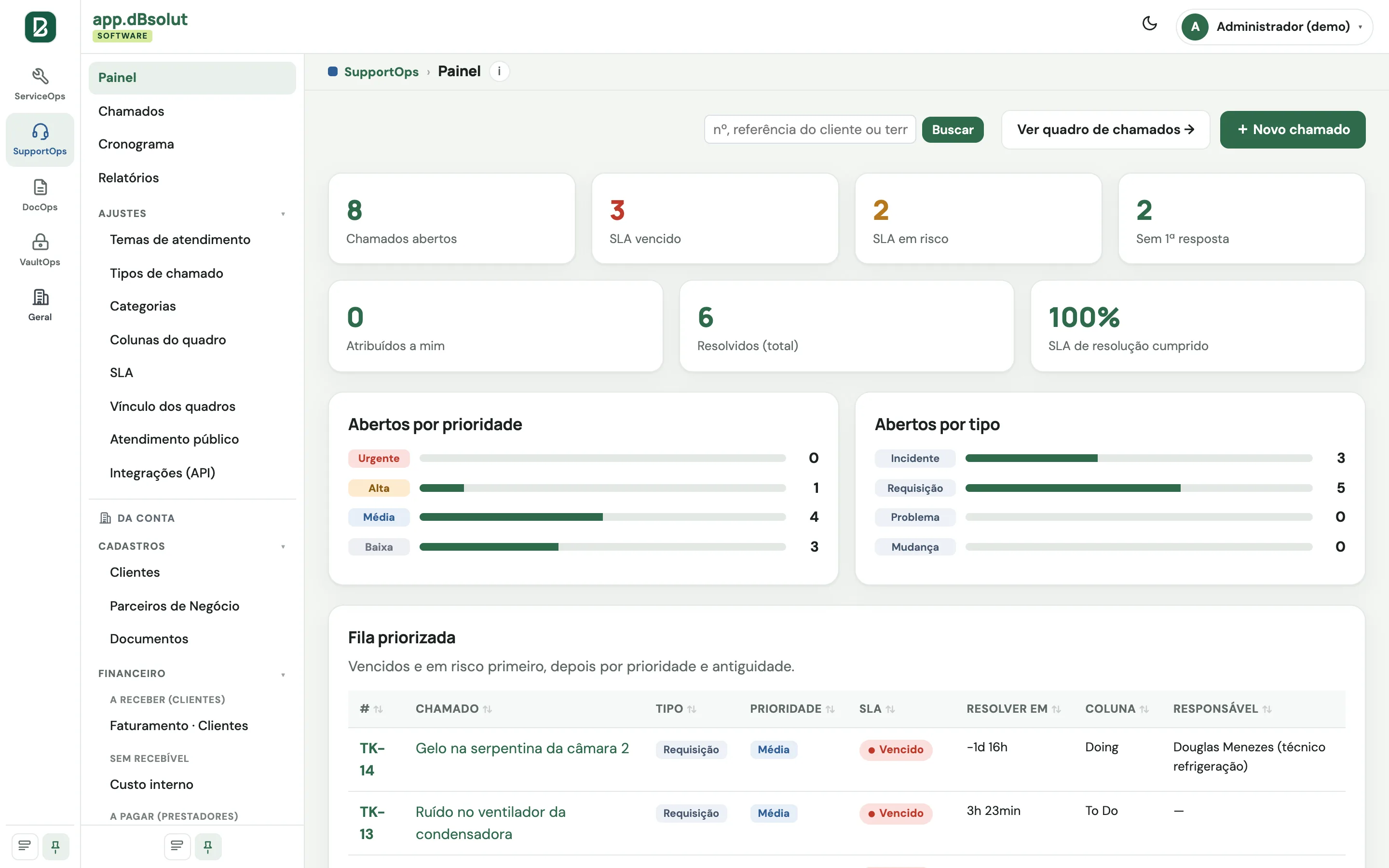Screen dimensions: 1389x868
Task: Open ticket Gelo na serpentina da câmara 2
Action: click(522, 748)
